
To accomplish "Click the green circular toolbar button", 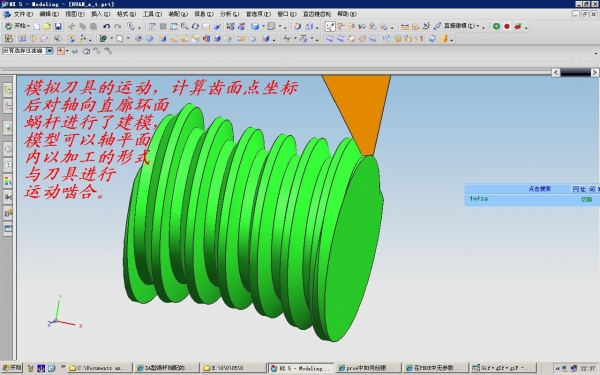I will coord(496,26).
